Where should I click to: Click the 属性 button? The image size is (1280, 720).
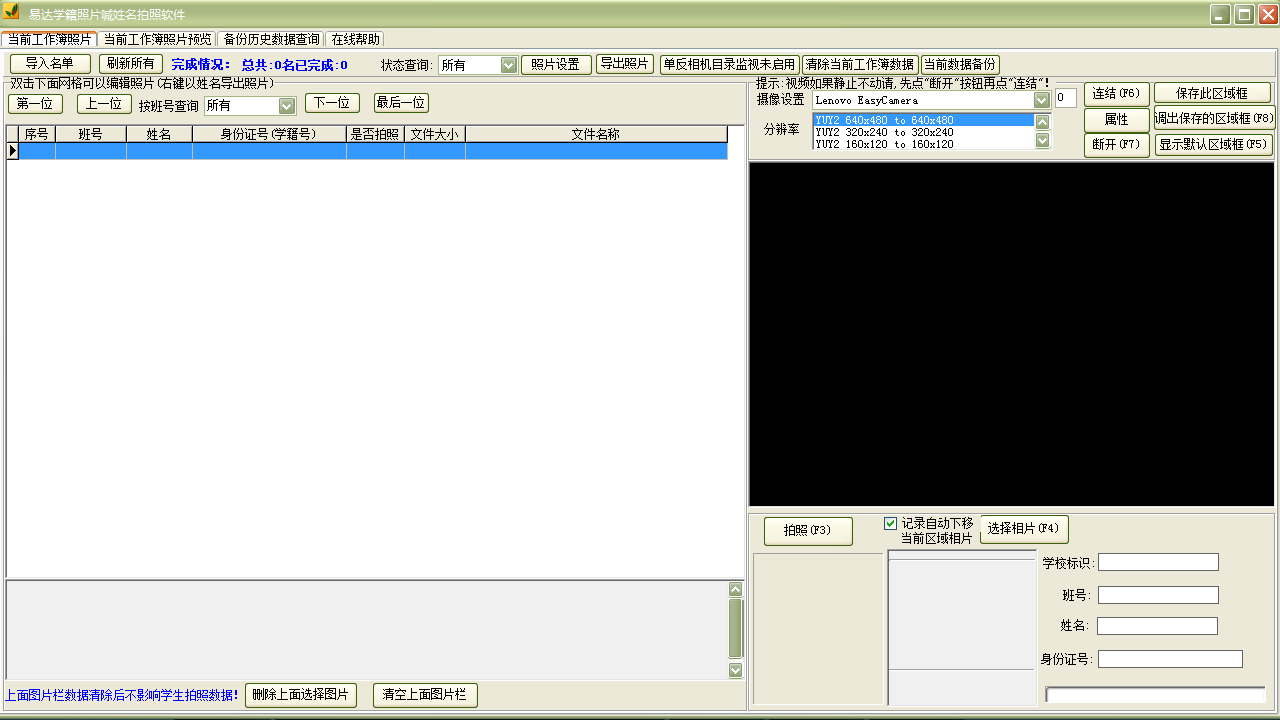click(1117, 120)
